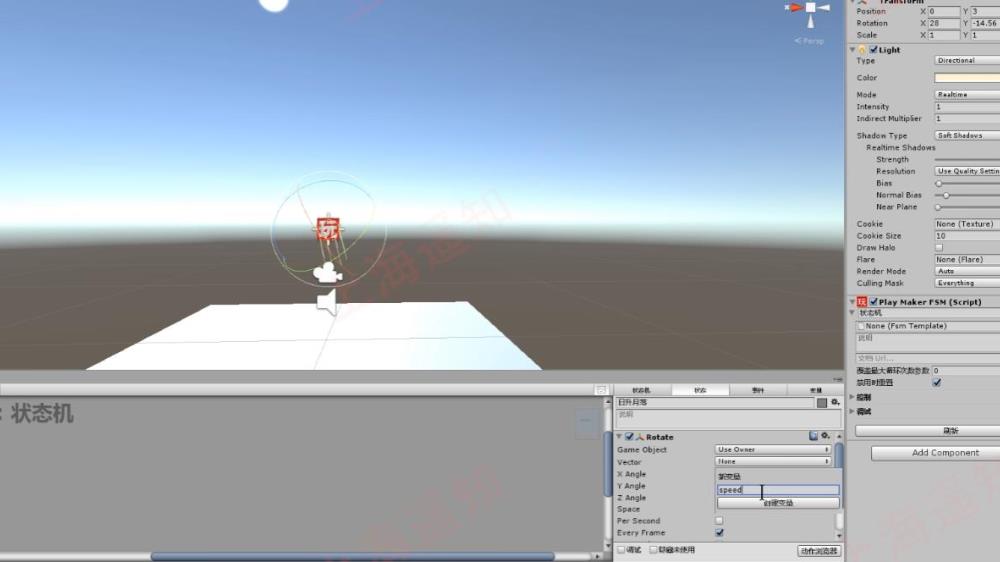Click the Light component icon
Screen dimensions: 1000x562
[862, 50]
